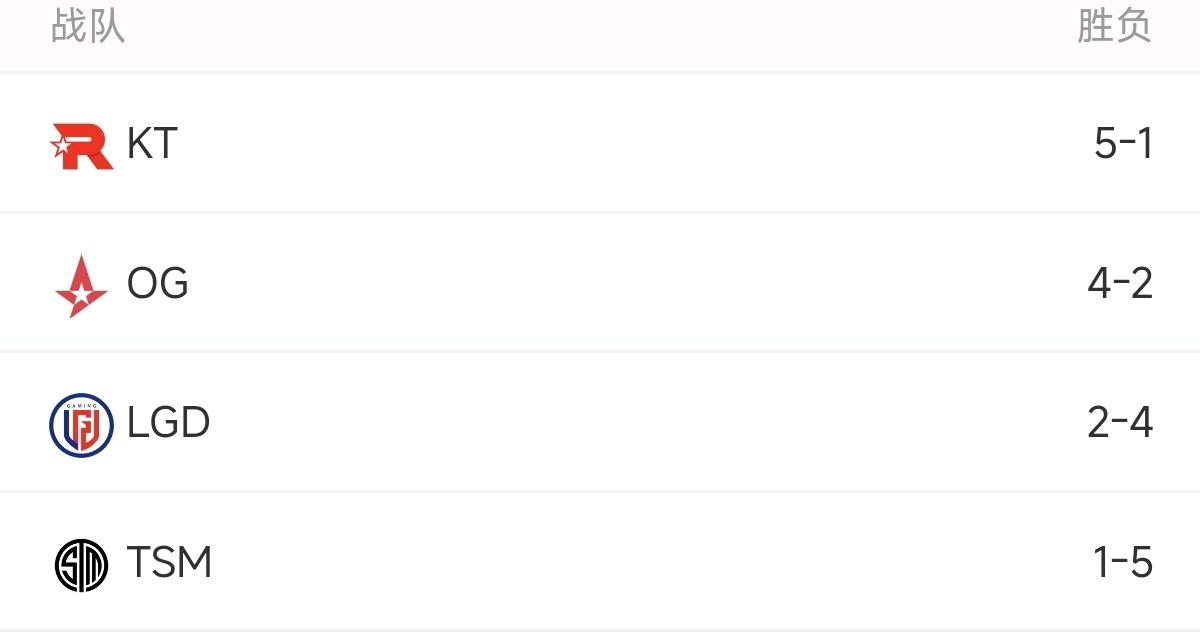1200x632 pixels.
Task: Click the TSM 1-5 record
Action: click(x=1124, y=564)
